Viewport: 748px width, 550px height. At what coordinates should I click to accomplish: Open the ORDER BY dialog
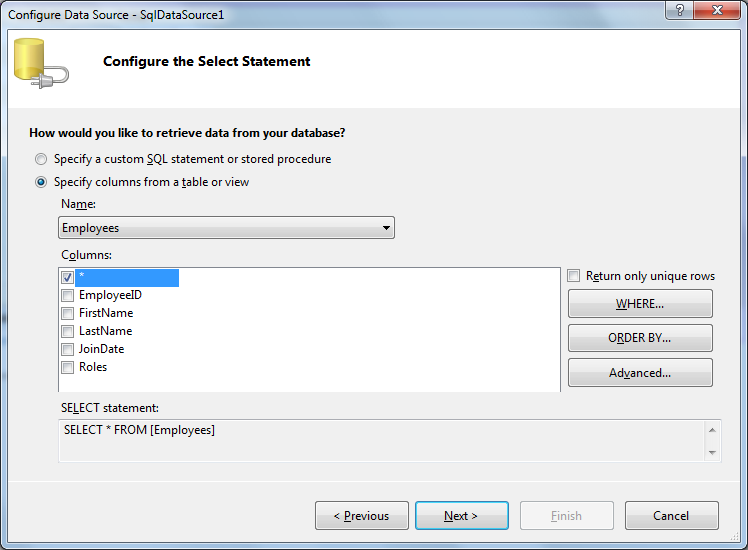[x=640, y=338]
